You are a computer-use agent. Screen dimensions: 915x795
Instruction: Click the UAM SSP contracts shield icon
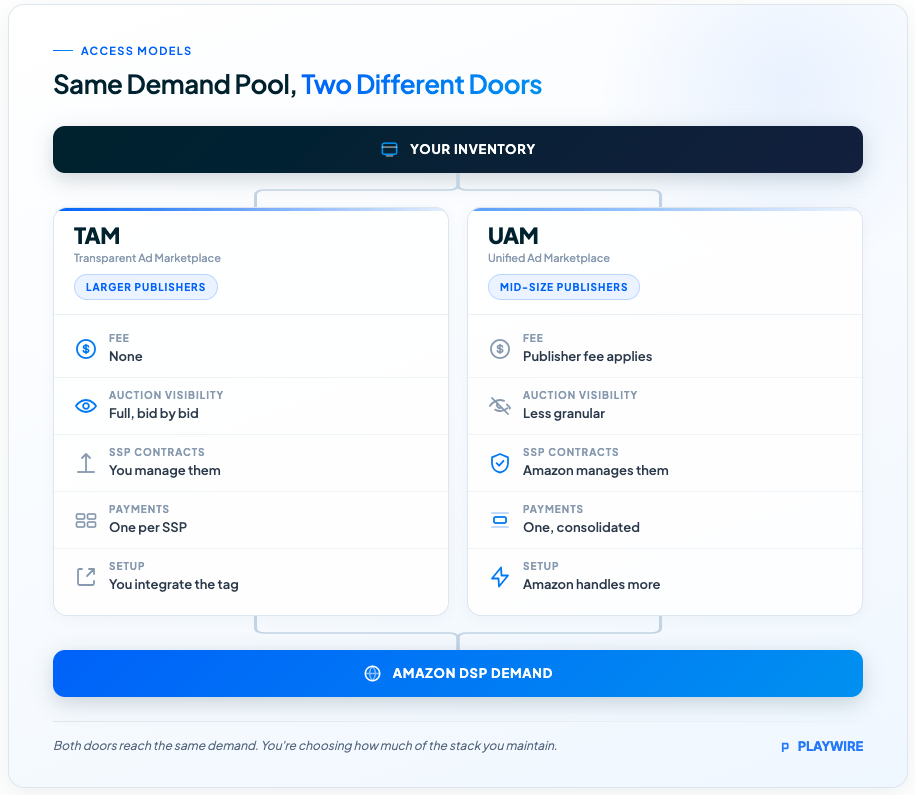click(500, 463)
